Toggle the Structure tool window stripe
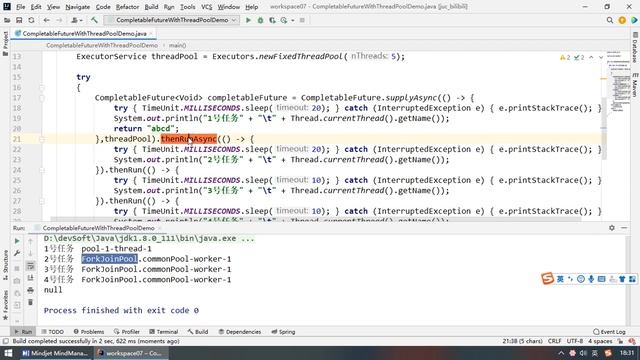This screenshot has height=360, width=640. tap(5, 264)
